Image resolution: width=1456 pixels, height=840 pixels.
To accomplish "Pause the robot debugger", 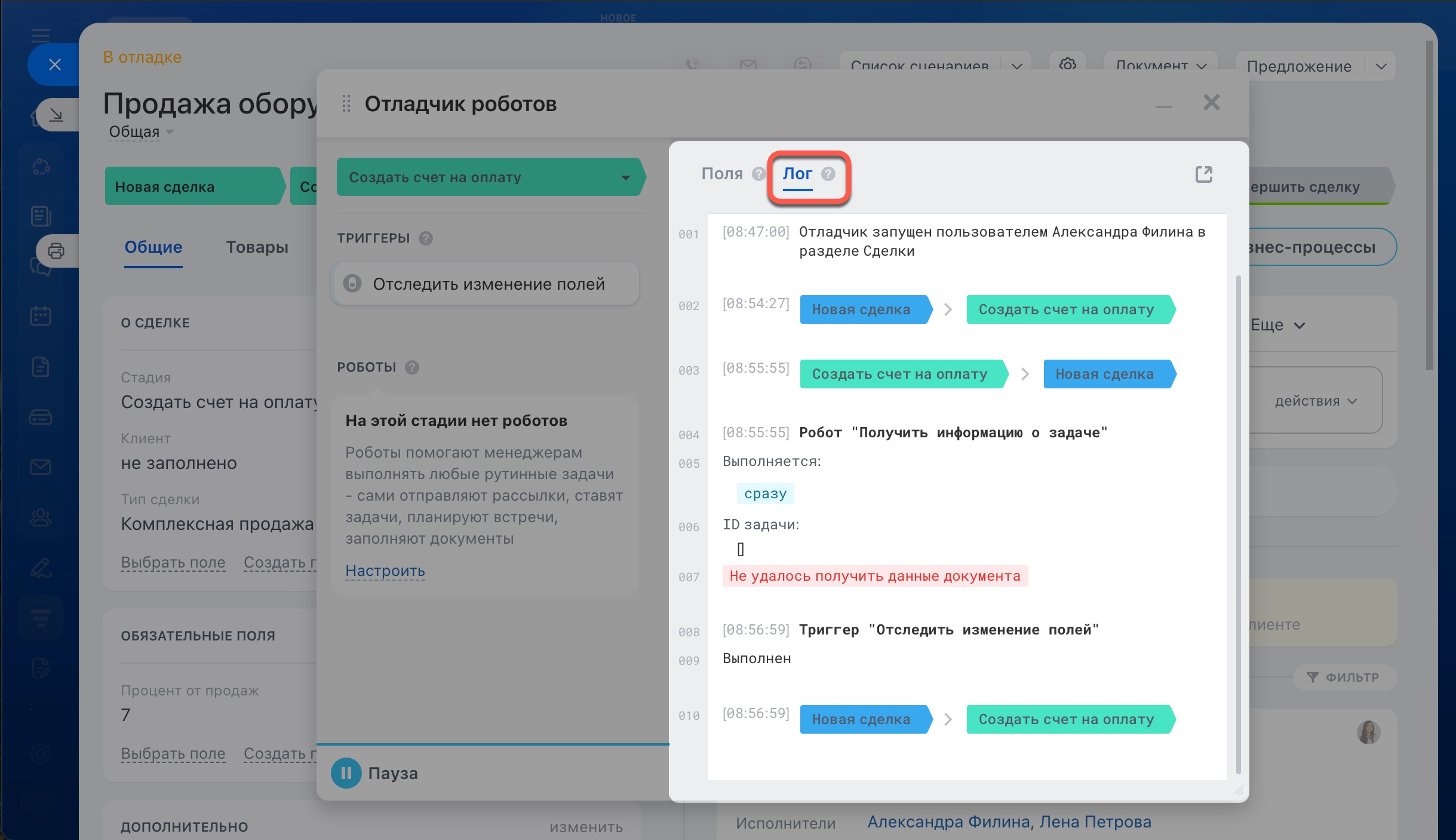I will 346,773.
